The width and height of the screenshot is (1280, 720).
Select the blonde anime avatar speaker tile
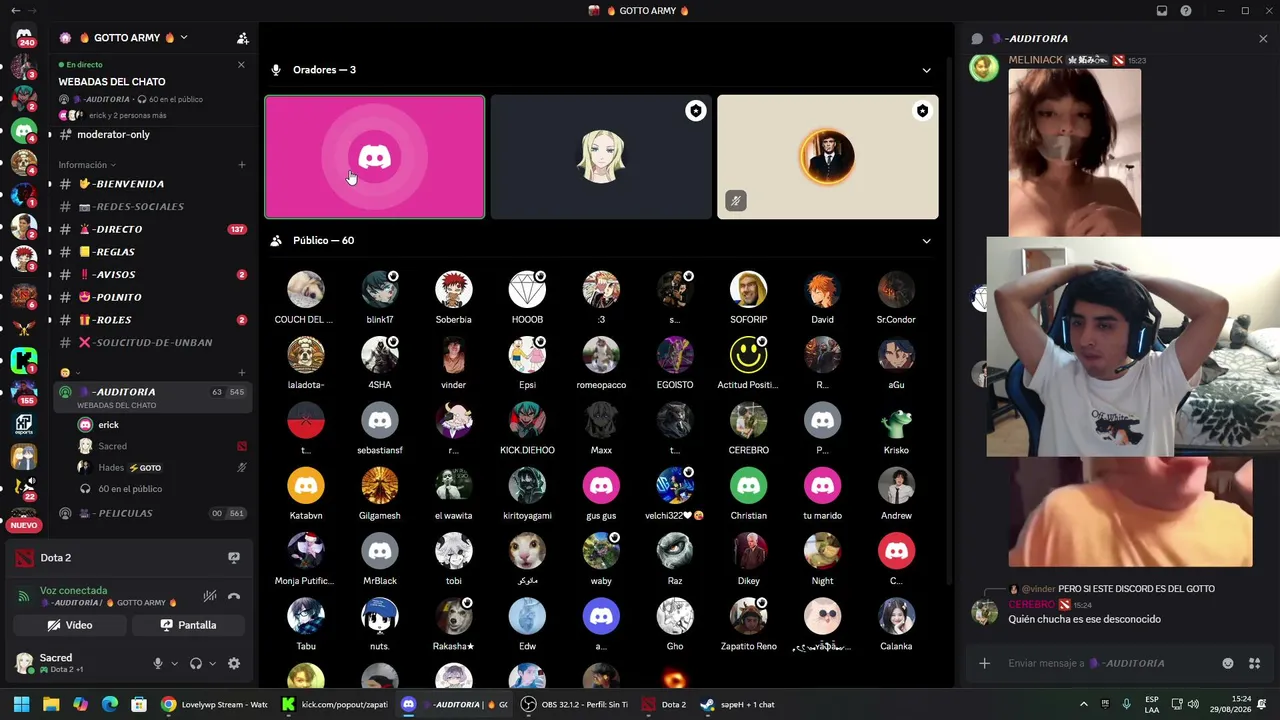point(601,157)
